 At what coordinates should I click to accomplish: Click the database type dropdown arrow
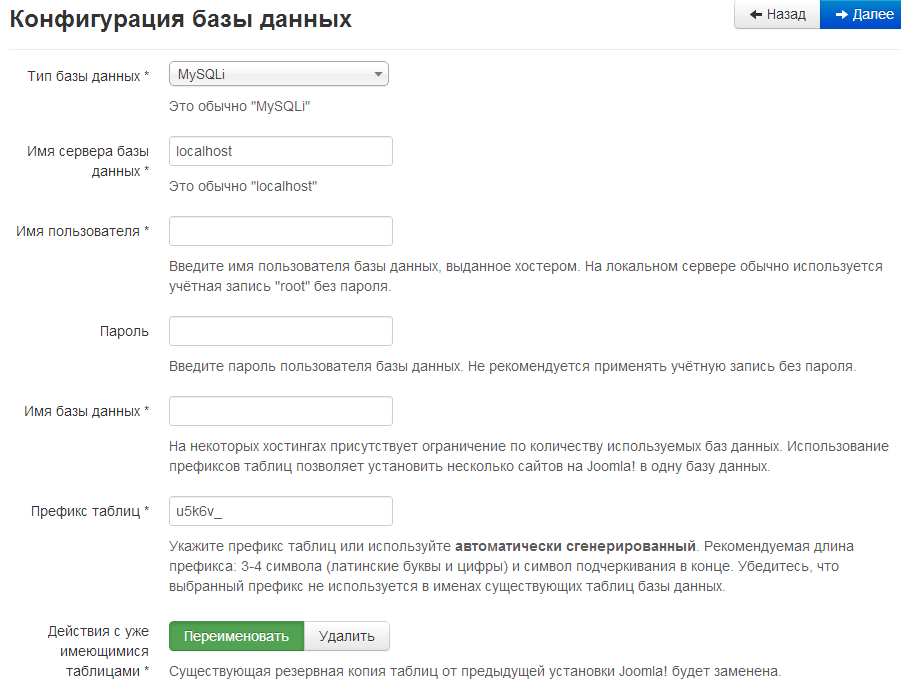tap(377, 74)
